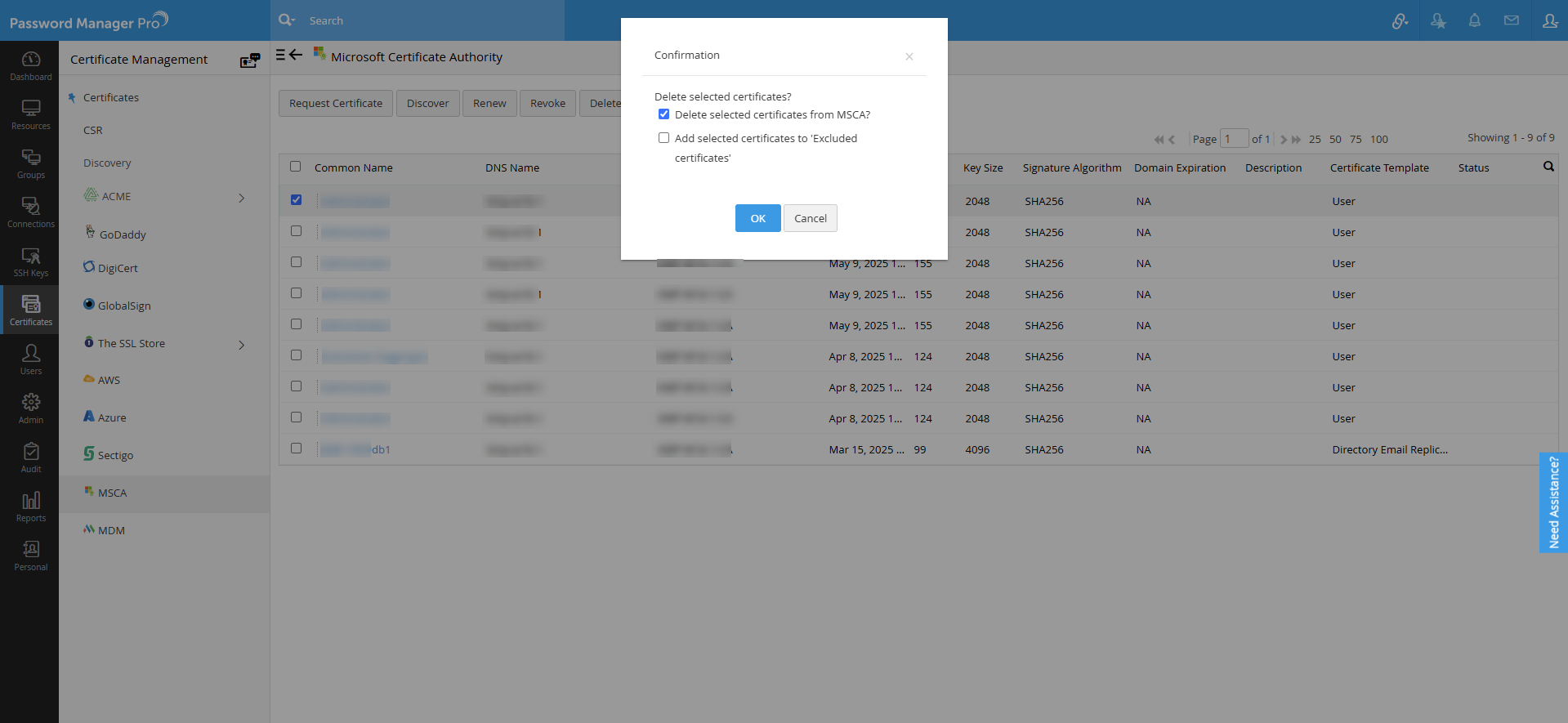Click the Discover button
The height and width of the screenshot is (723, 1568).
[x=428, y=103]
